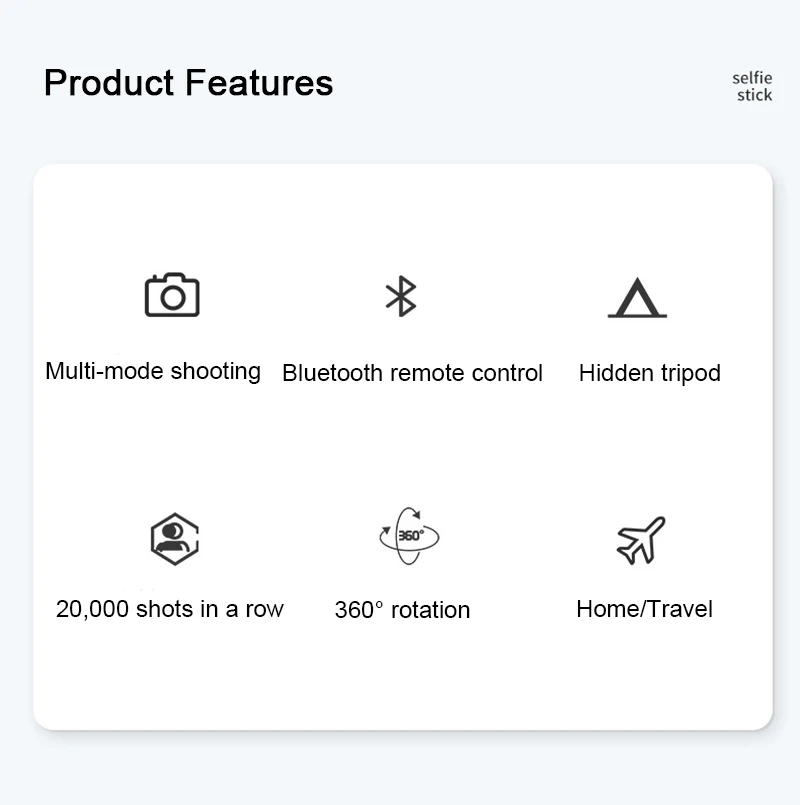Viewport: 800px width, 805px height.
Task: Click the airplane travel icon
Action: click(x=641, y=540)
